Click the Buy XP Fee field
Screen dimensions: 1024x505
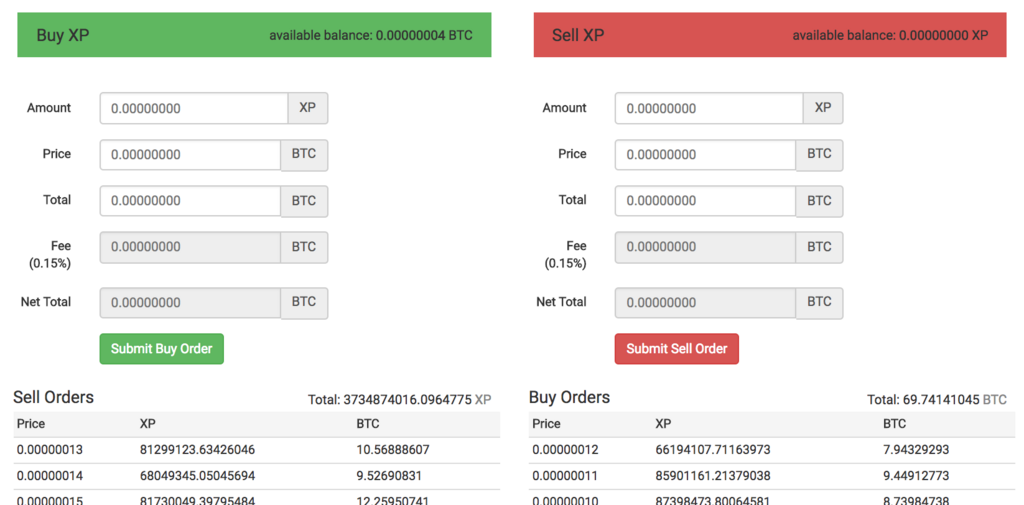[x=190, y=247]
